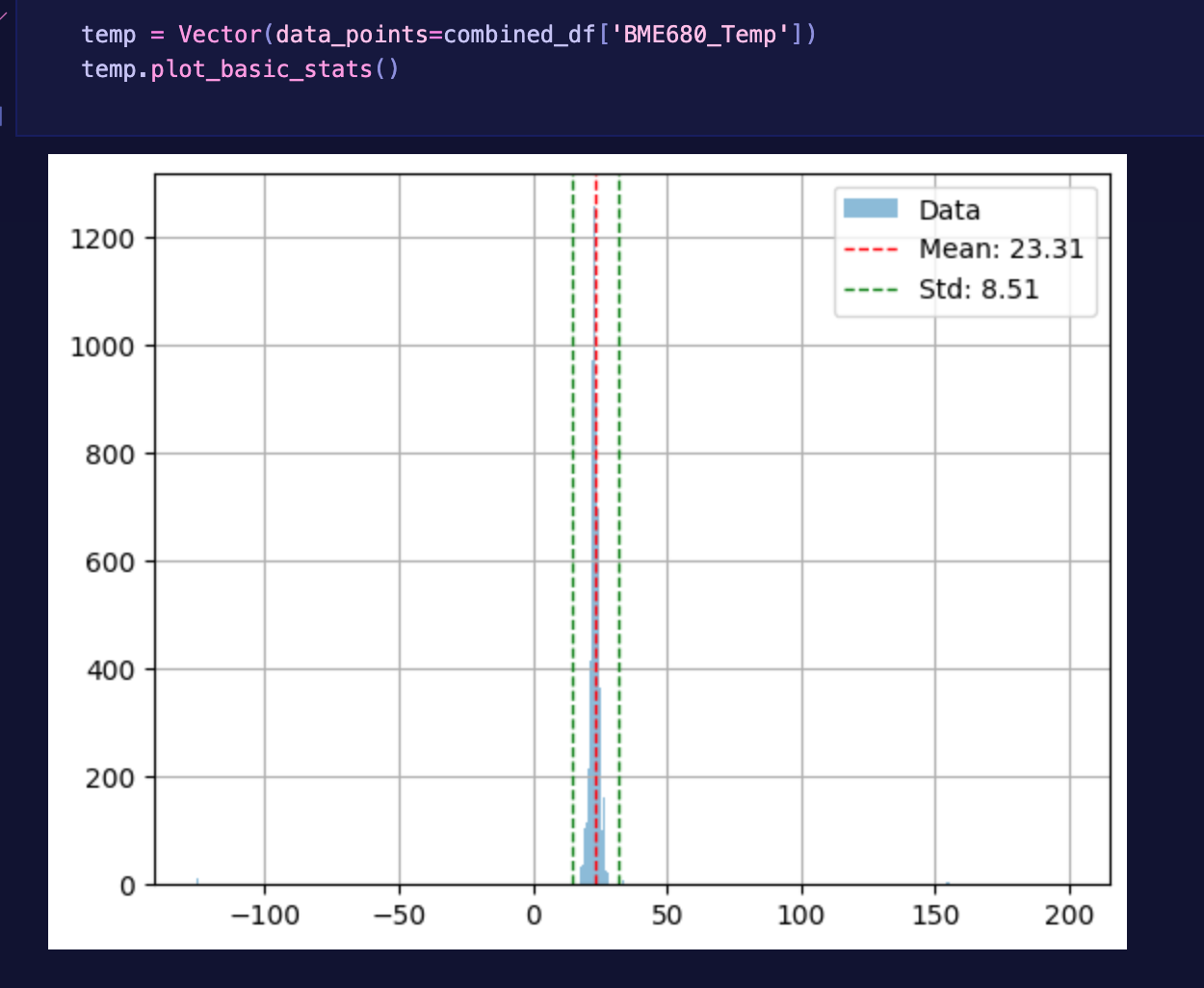The width and height of the screenshot is (1204, 988).
Task: Click the Vector class name in code
Action: click(x=220, y=35)
